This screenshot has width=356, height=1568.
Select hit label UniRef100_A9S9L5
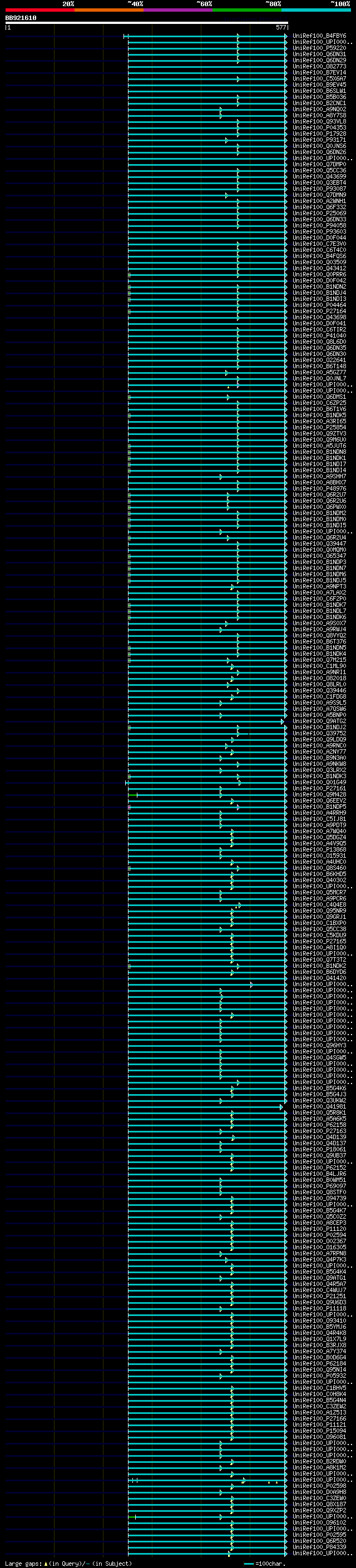[x=319, y=703]
